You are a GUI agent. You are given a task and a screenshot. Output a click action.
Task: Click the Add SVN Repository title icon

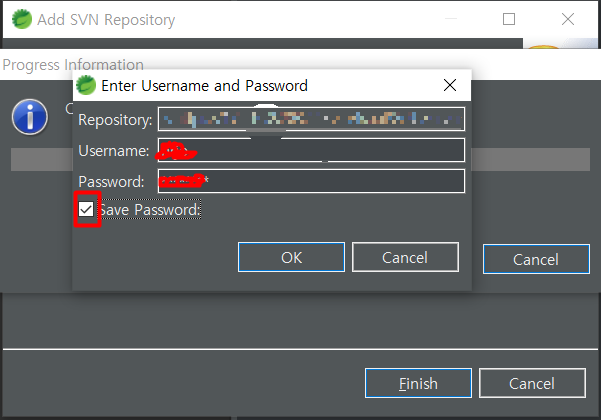(x=22, y=19)
